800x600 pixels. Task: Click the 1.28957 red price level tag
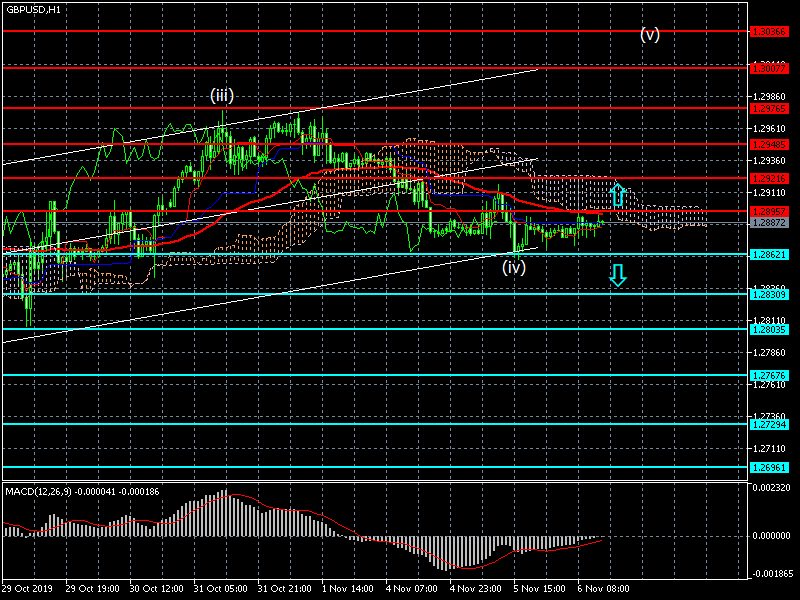(769, 211)
